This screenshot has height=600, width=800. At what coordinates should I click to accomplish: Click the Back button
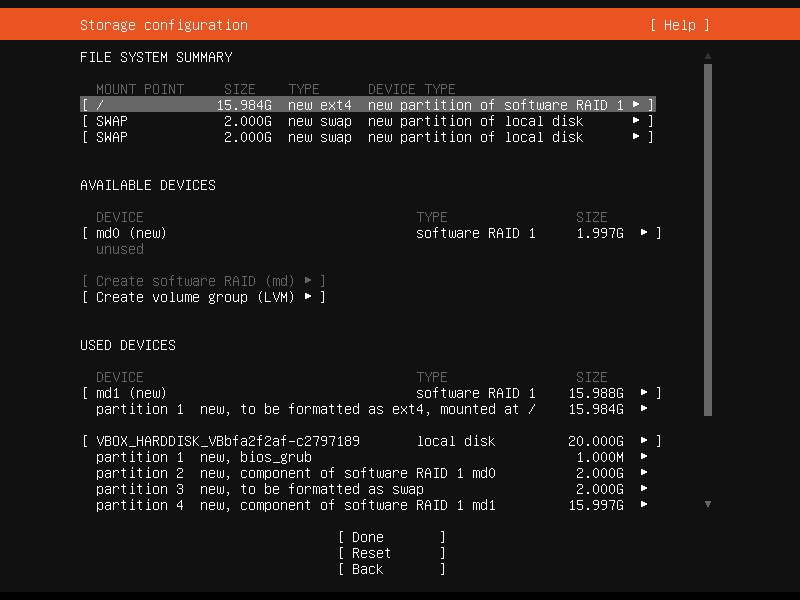pyautogui.click(x=392, y=569)
